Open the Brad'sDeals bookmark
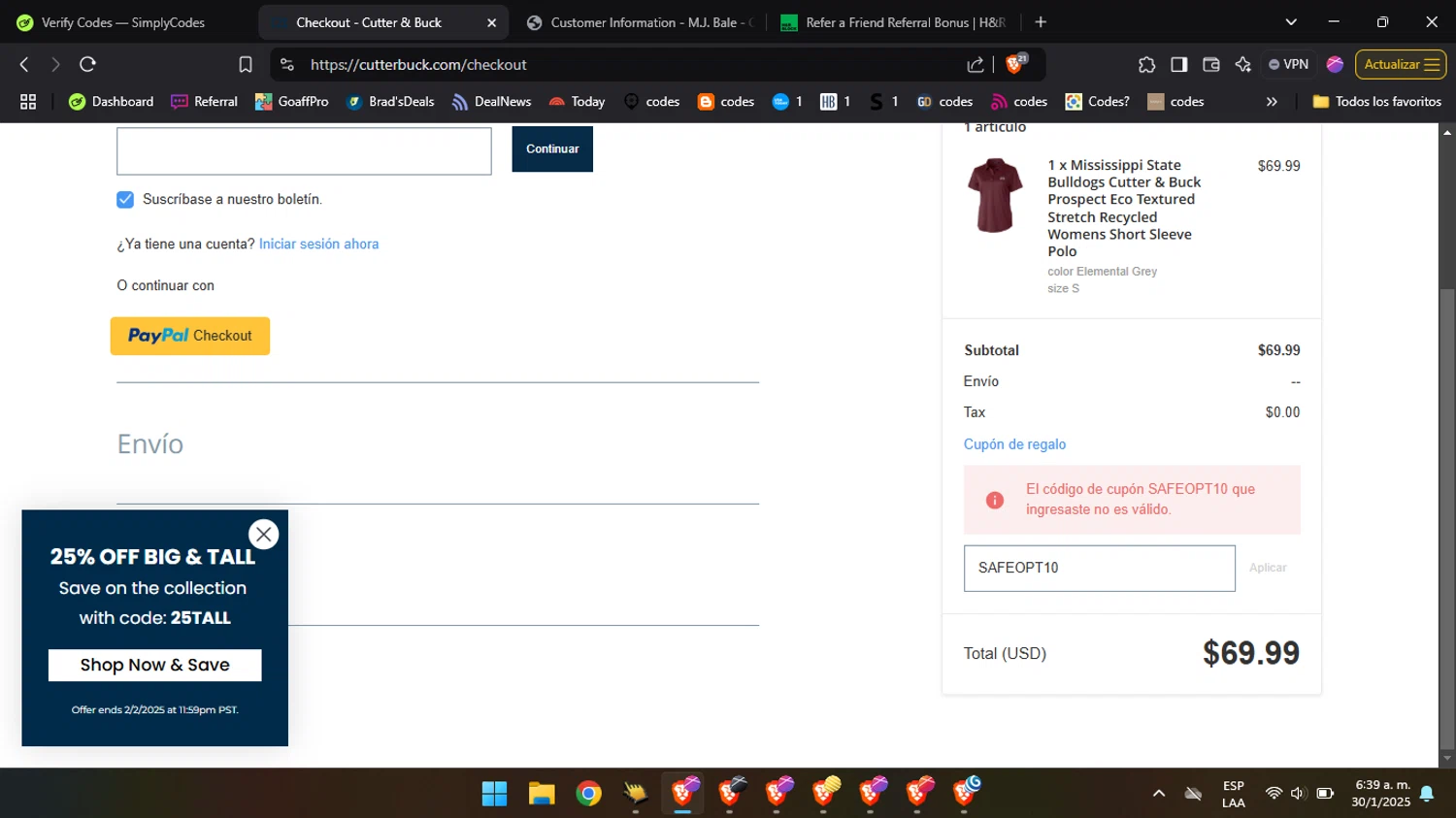This screenshot has width=1456, height=818. (x=390, y=101)
